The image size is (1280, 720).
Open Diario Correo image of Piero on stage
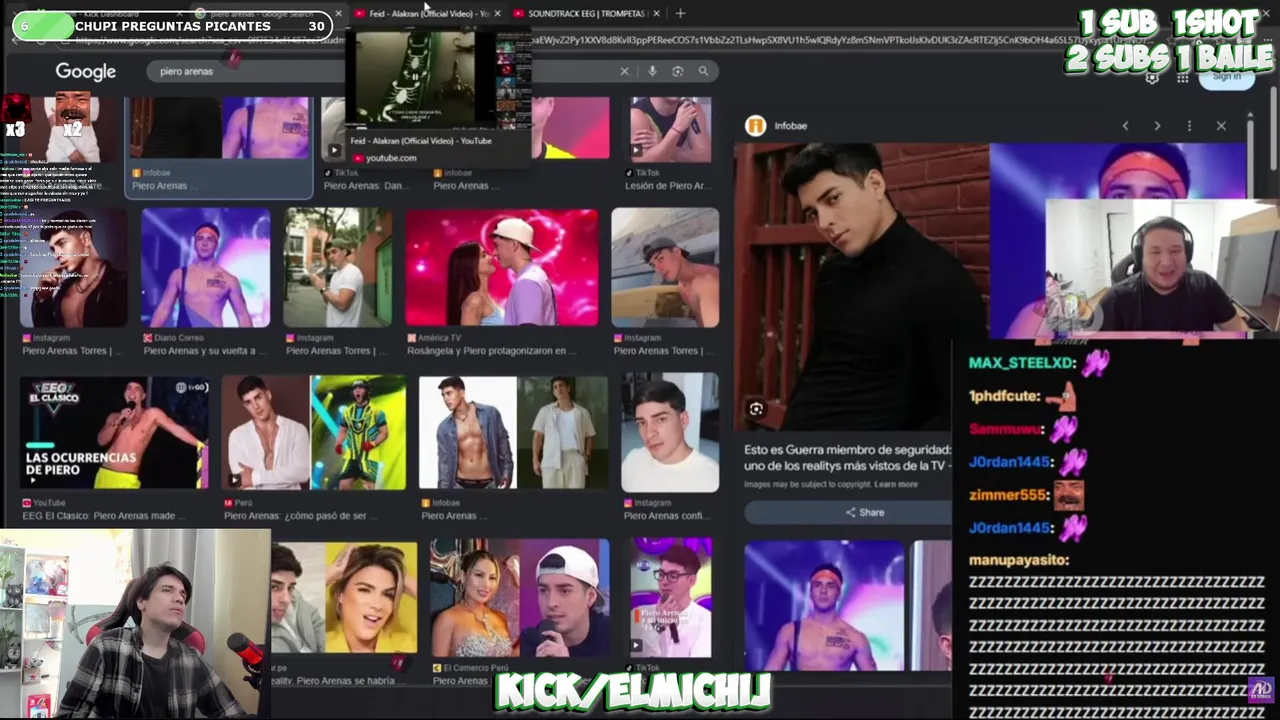(205, 267)
